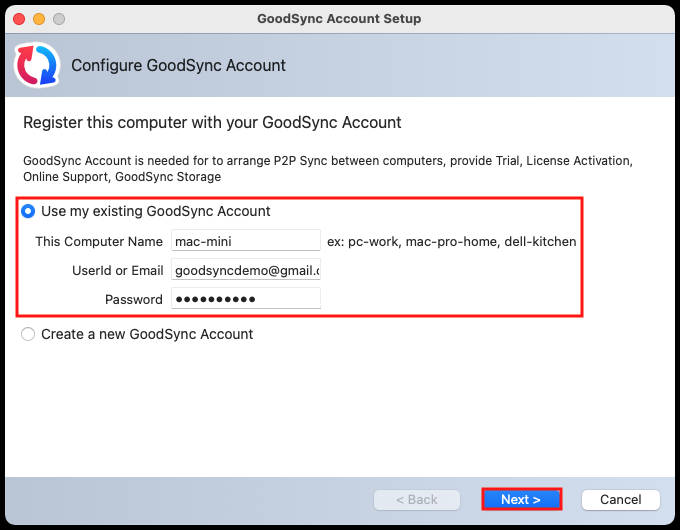Click the GoodSync Account Setup title bar
Screen dimensions: 680x530
[x=339, y=19]
